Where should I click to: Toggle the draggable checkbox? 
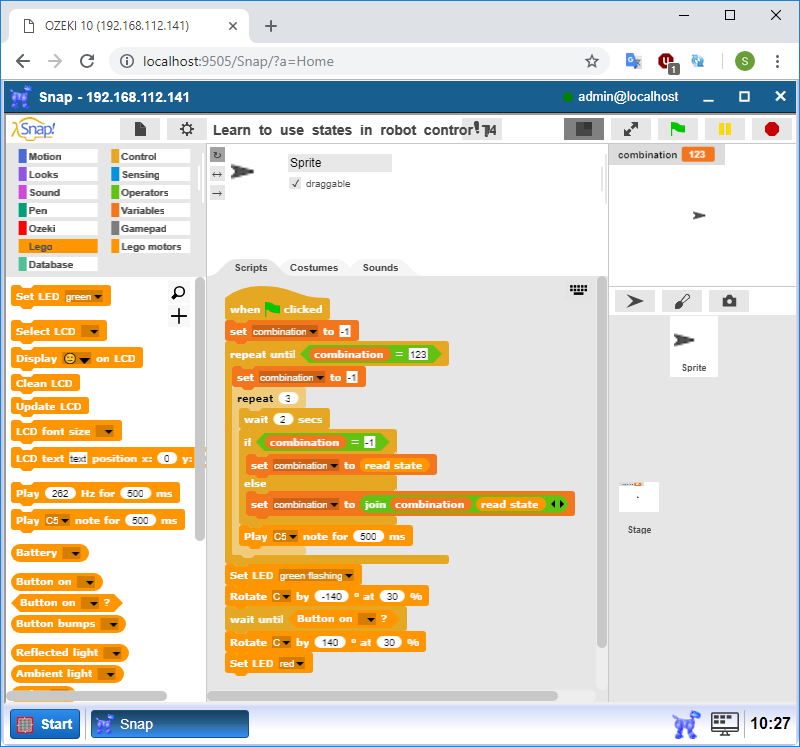[x=295, y=183]
